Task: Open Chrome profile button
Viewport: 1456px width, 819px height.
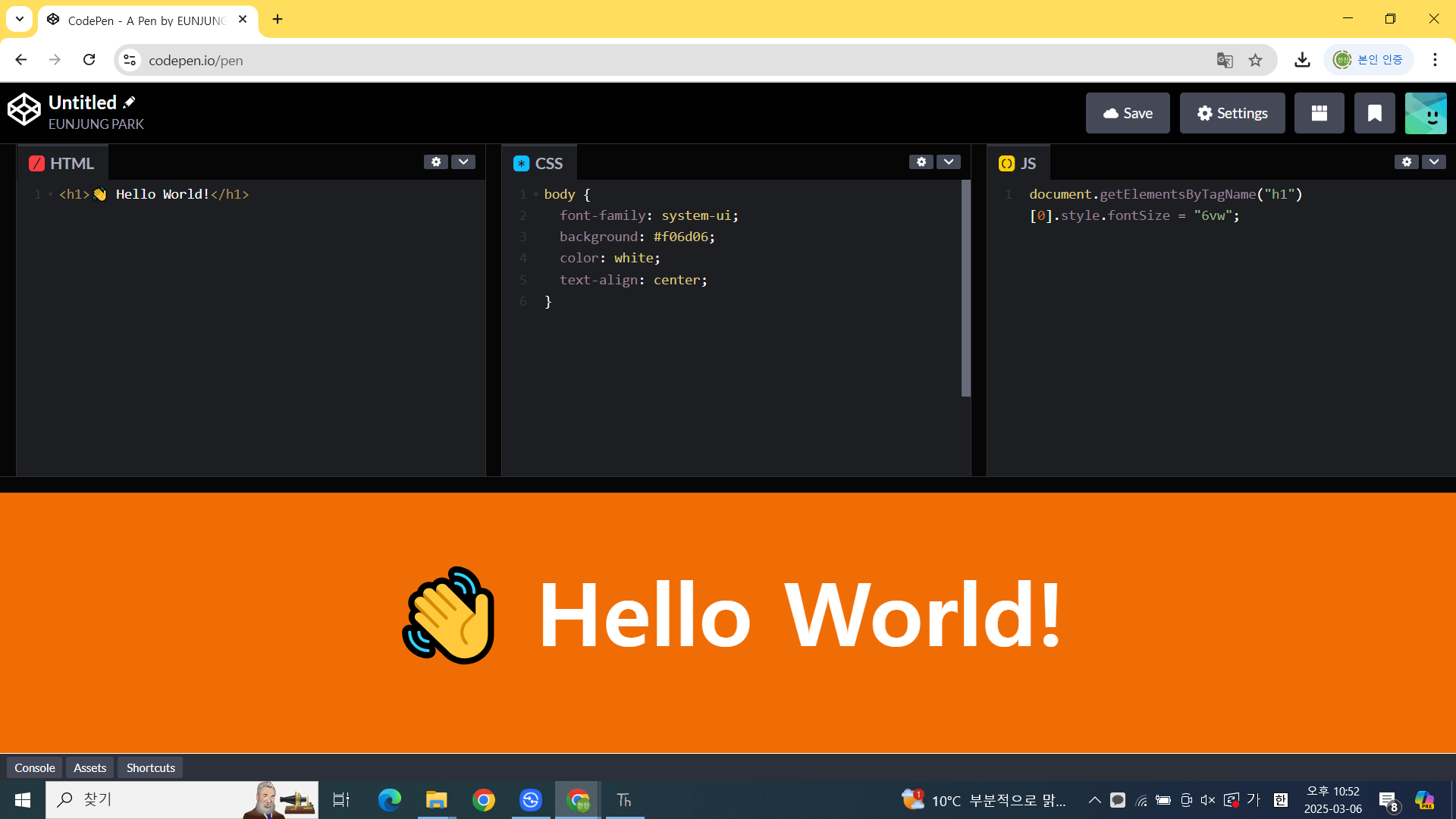Action: click(x=1369, y=60)
